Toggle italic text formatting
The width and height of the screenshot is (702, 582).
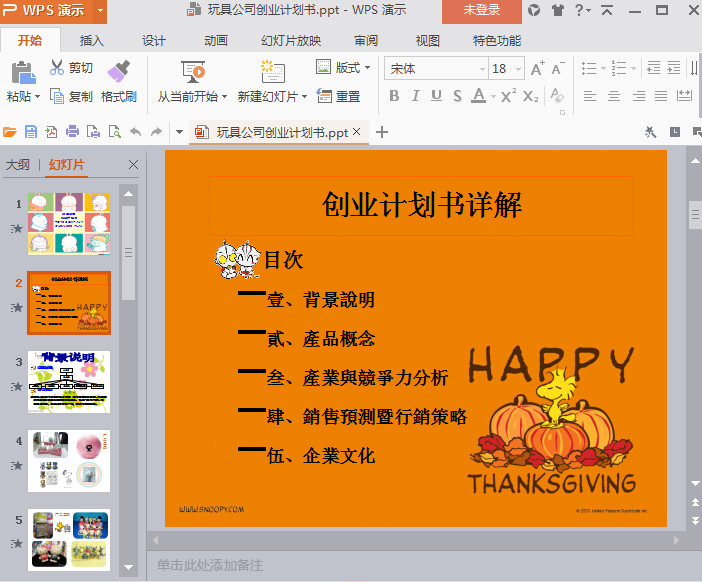click(x=415, y=97)
